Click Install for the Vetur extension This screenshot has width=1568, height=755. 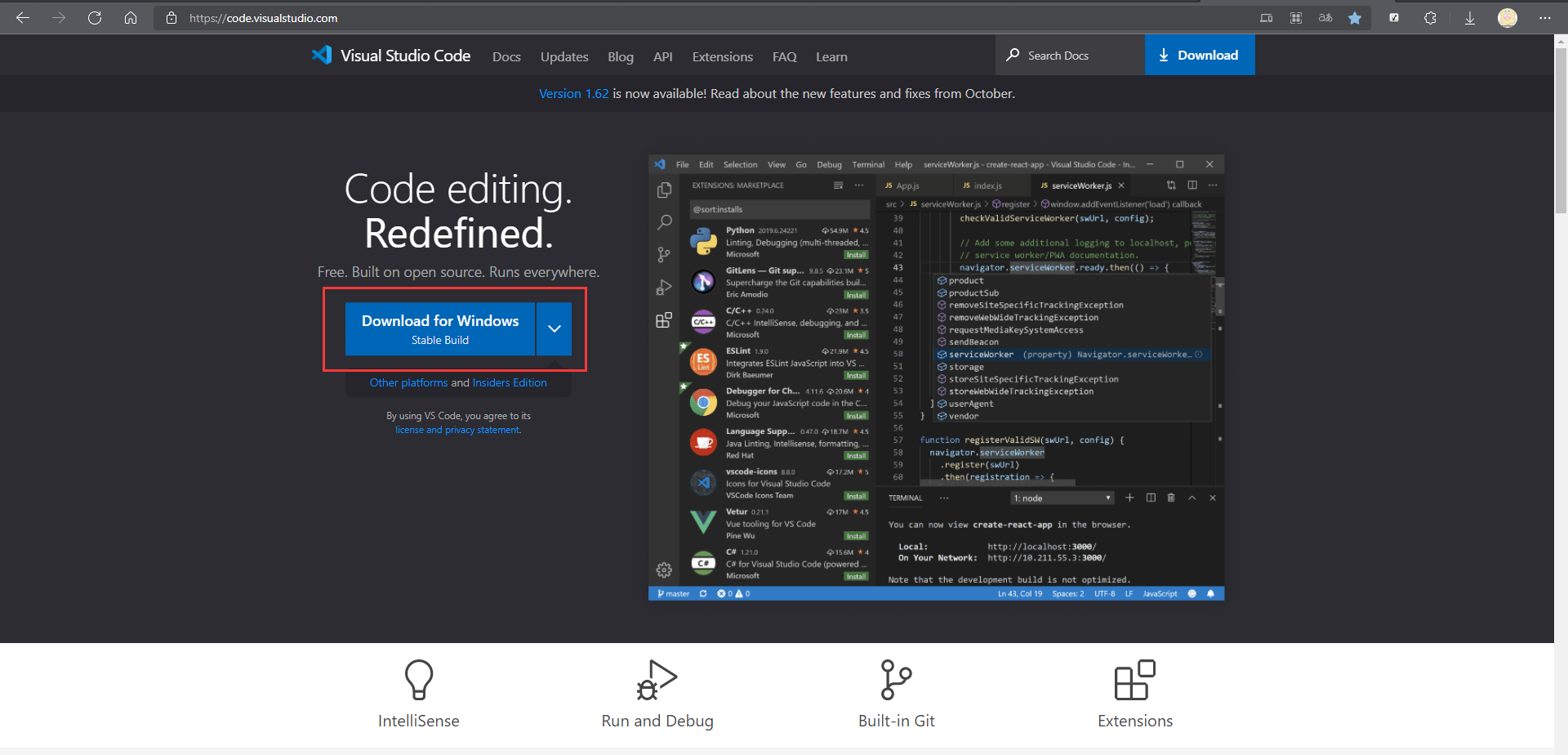(856, 536)
